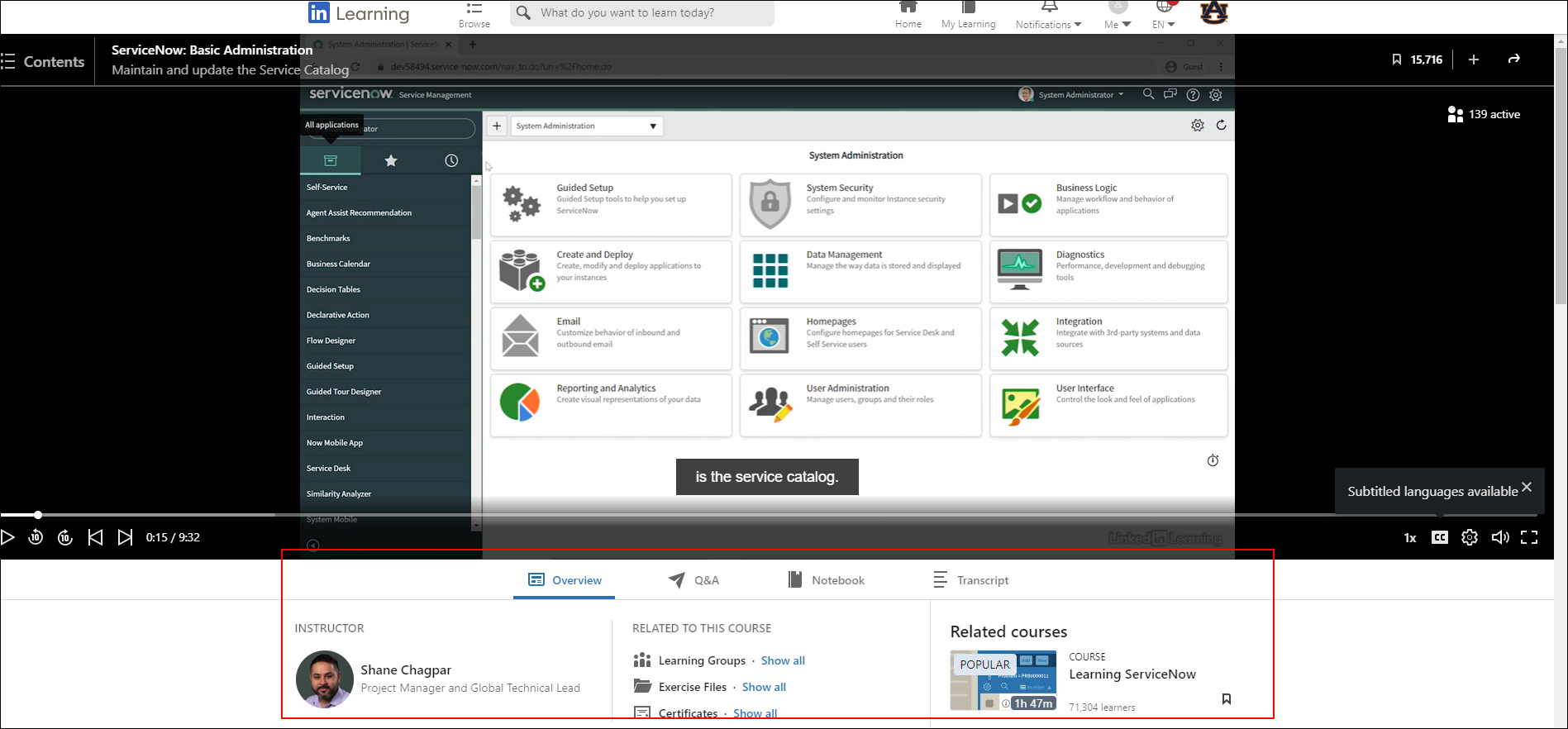The height and width of the screenshot is (729, 1568).
Task: Go to the previous video
Action: pos(95,537)
